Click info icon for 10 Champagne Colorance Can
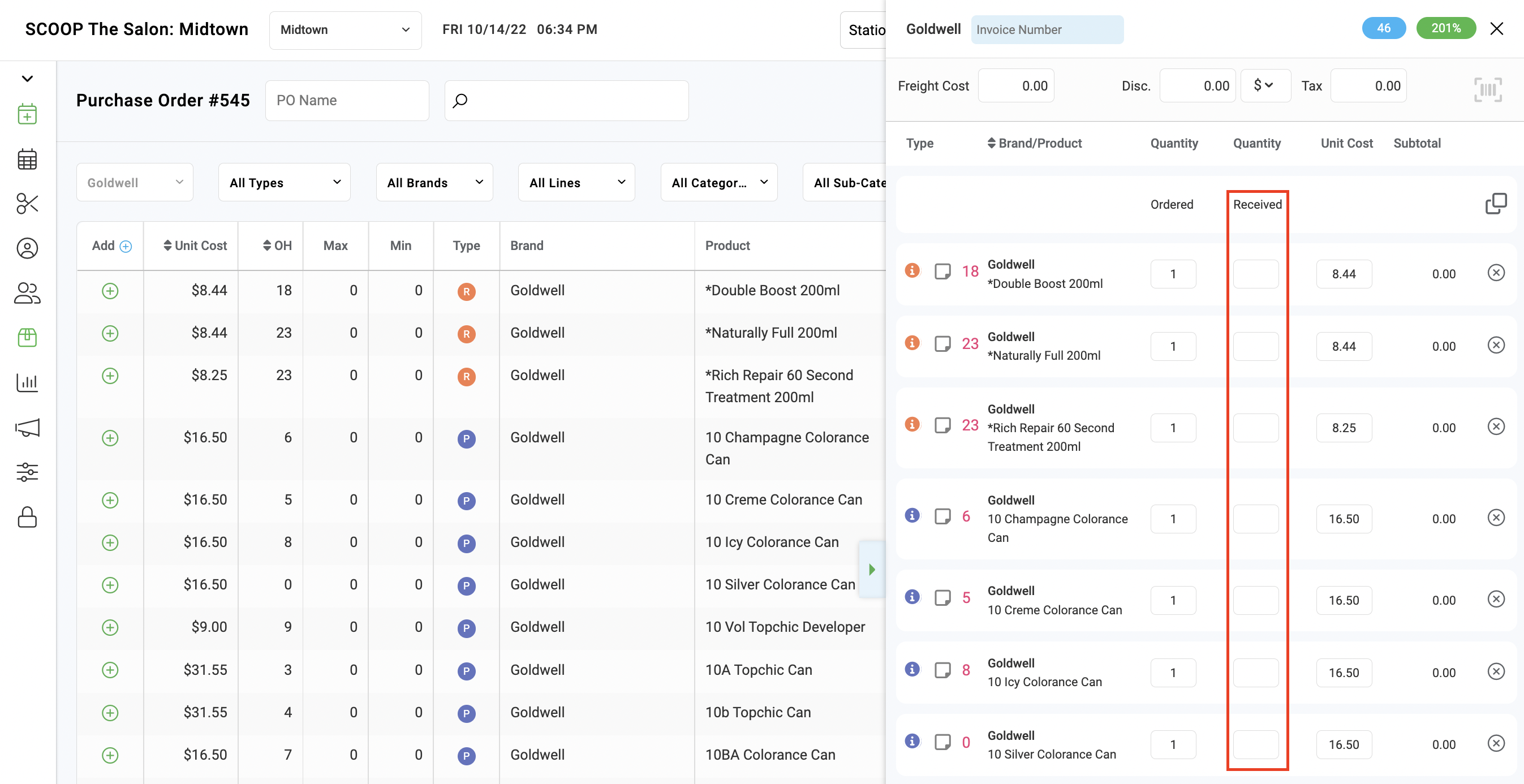This screenshot has width=1524, height=784. (x=912, y=515)
